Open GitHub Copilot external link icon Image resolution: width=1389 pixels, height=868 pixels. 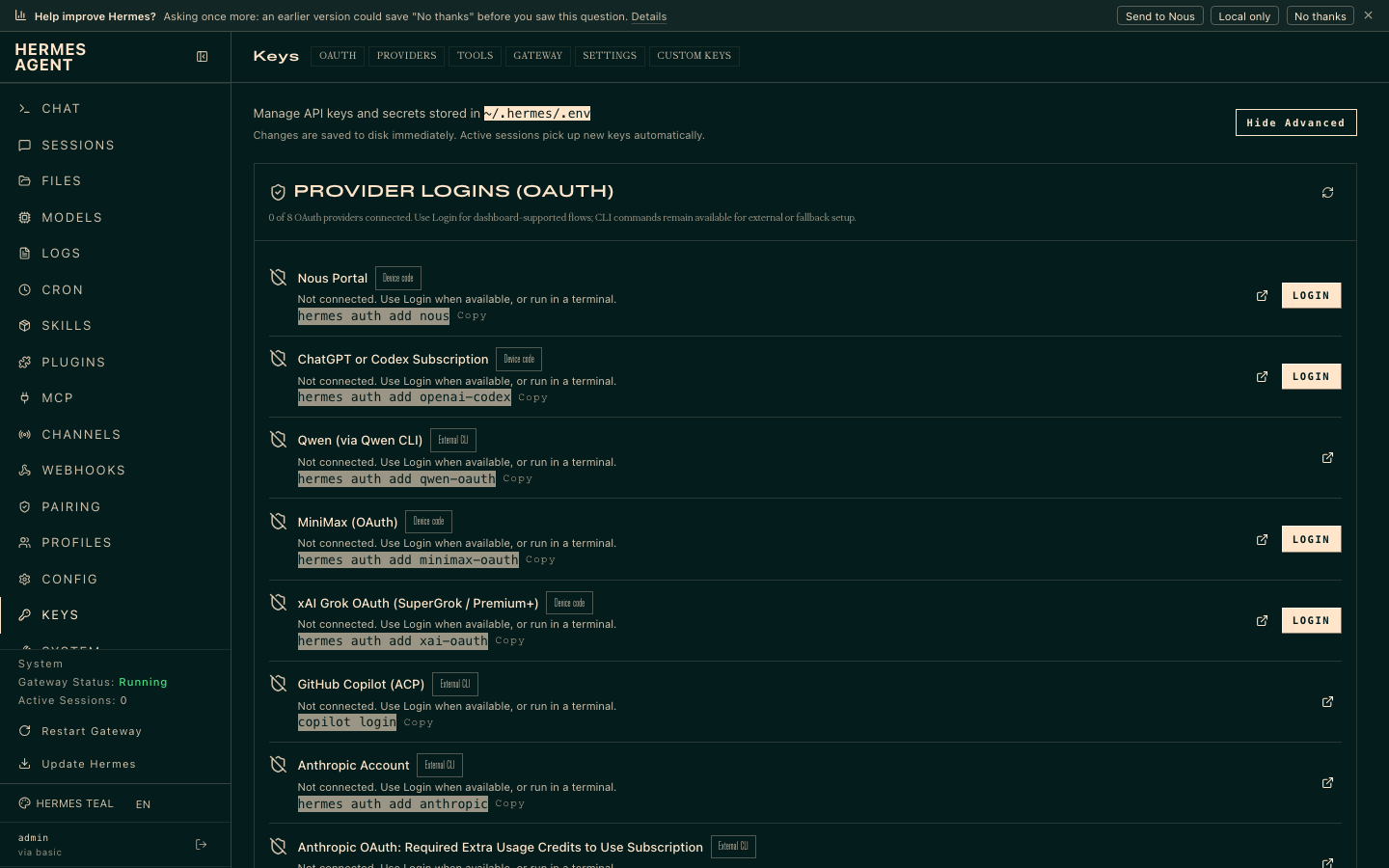[x=1327, y=702]
